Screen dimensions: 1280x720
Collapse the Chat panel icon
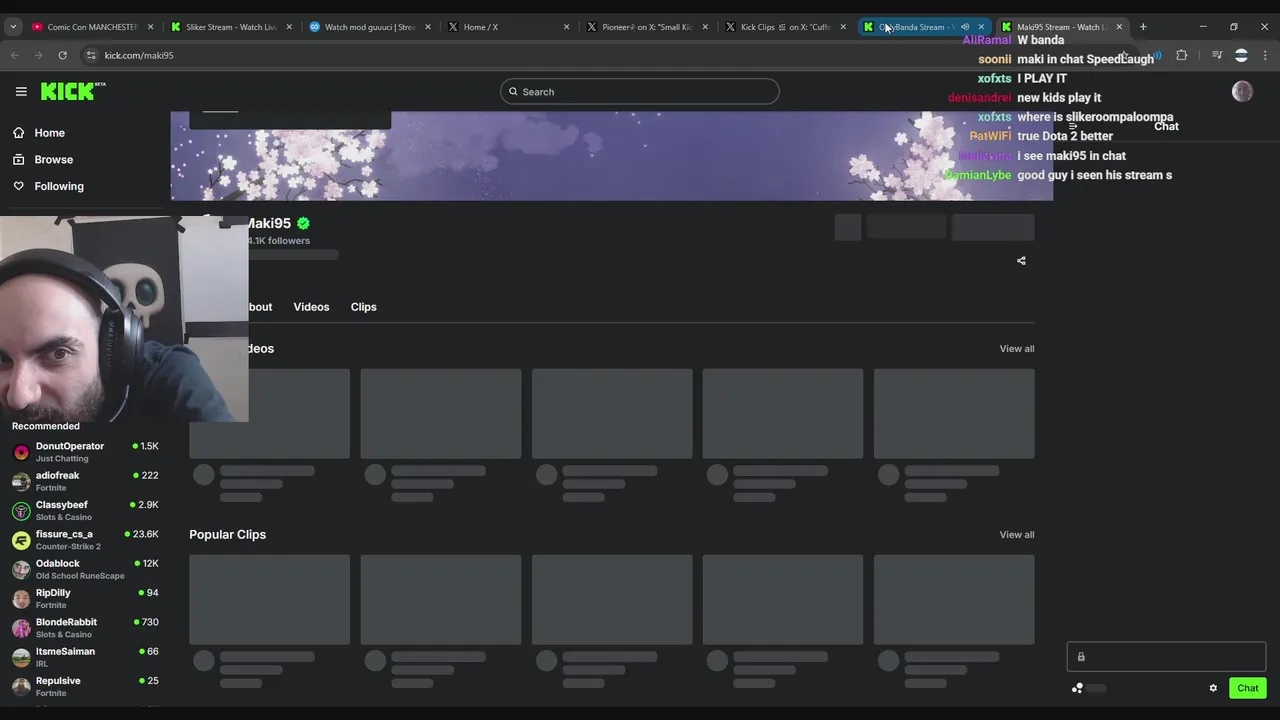[x=1073, y=127]
